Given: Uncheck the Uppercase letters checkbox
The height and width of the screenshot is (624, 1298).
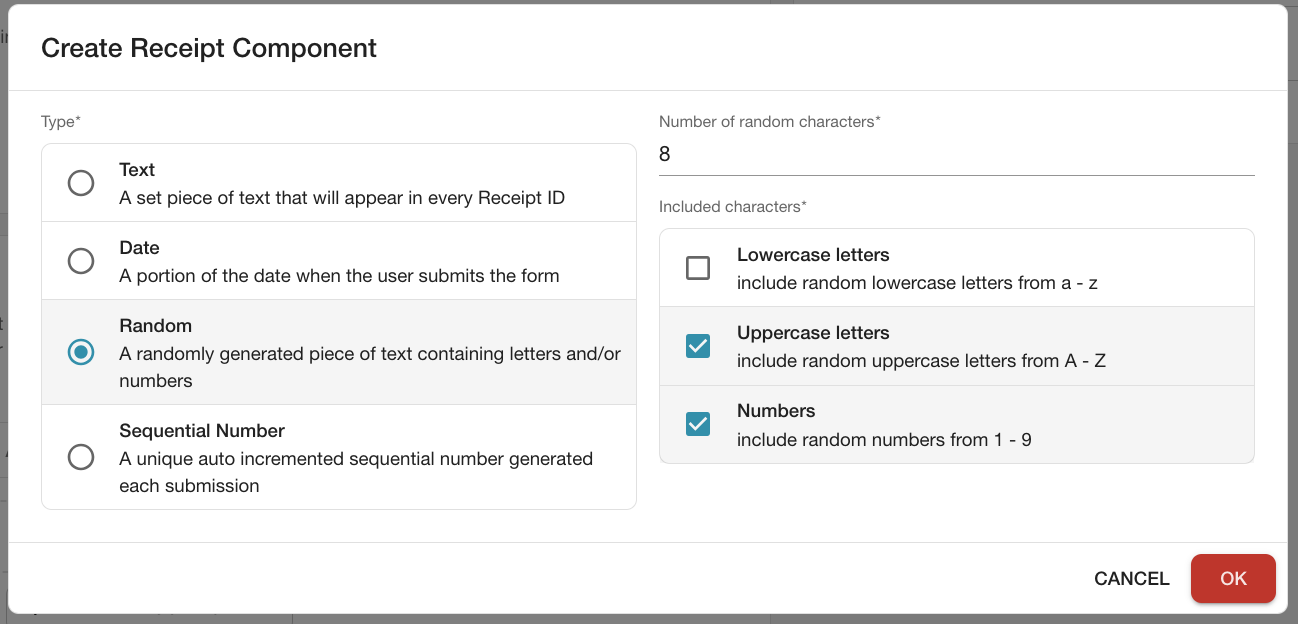Looking at the screenshot, I should click(x=698, y=346).
